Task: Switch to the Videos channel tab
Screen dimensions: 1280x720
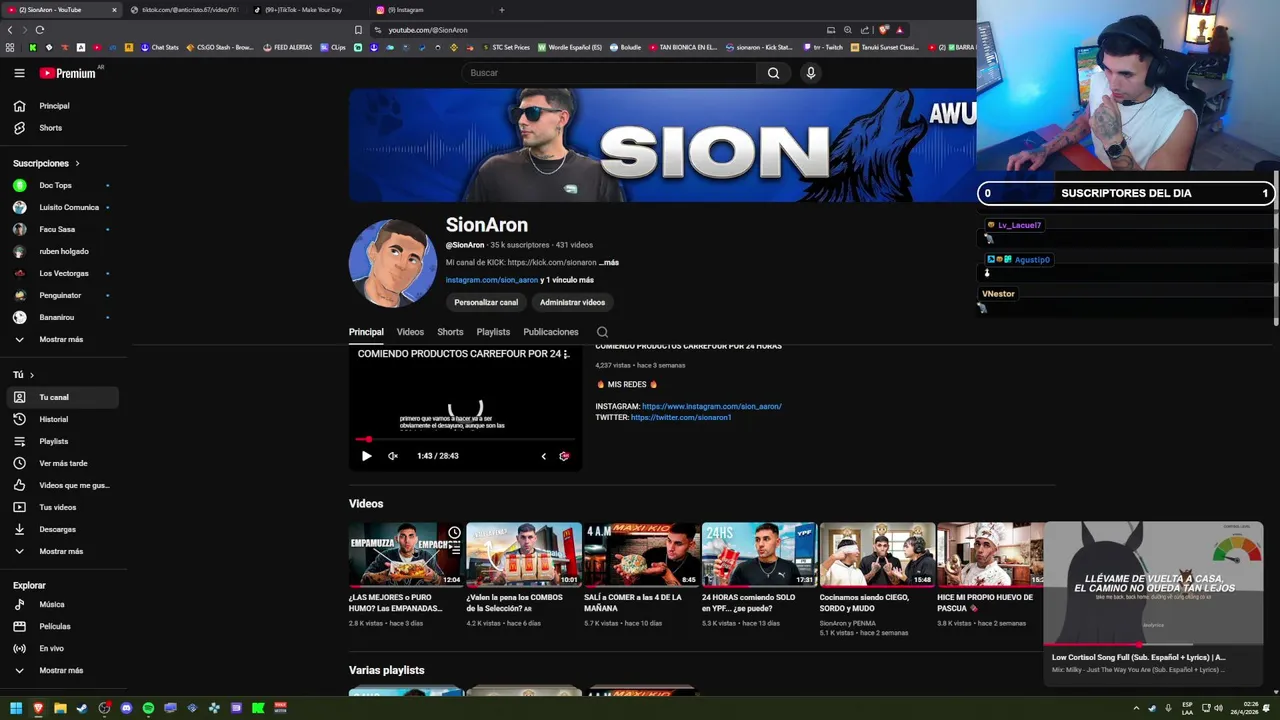Action: tap(410, 332)
